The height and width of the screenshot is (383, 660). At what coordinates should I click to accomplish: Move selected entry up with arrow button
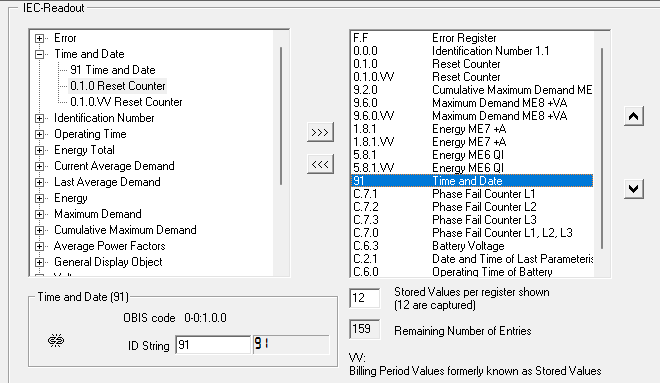tap(633, 116)
